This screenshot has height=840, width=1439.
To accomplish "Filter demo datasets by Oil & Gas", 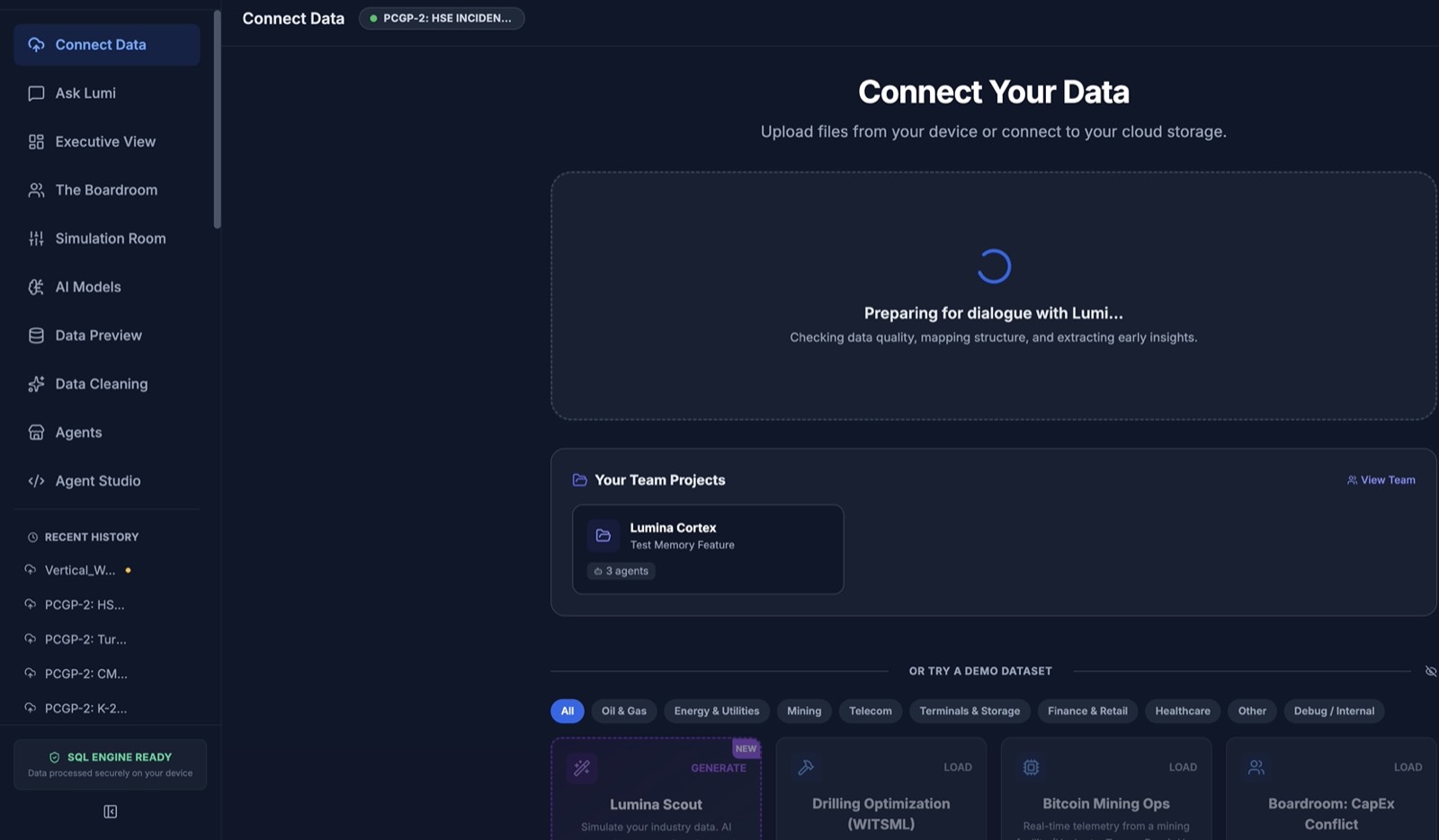I will [624, 711].
